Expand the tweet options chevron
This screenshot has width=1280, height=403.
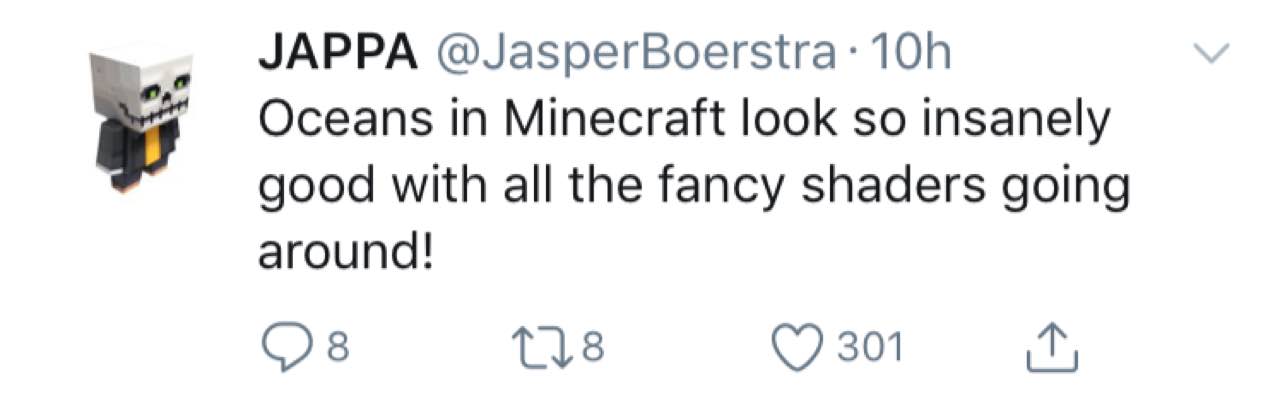tap(1212, 56)
